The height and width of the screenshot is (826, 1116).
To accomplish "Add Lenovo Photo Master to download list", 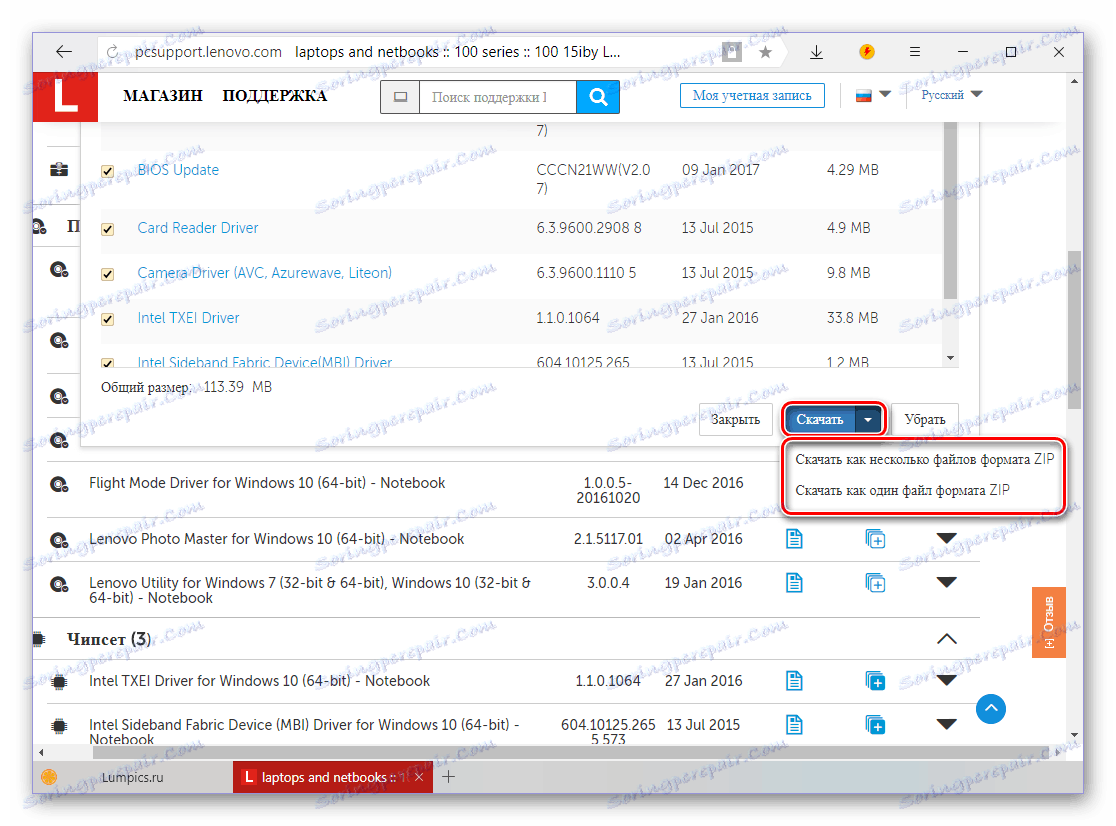I will (x=875, y=539).
